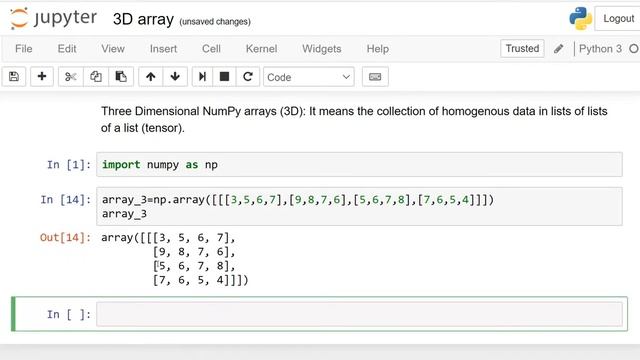The width and height of the screenshot is (640, 360).
Task: Select the Three Dimensional NumPy arrays markdown text
Action: point(354,120)
